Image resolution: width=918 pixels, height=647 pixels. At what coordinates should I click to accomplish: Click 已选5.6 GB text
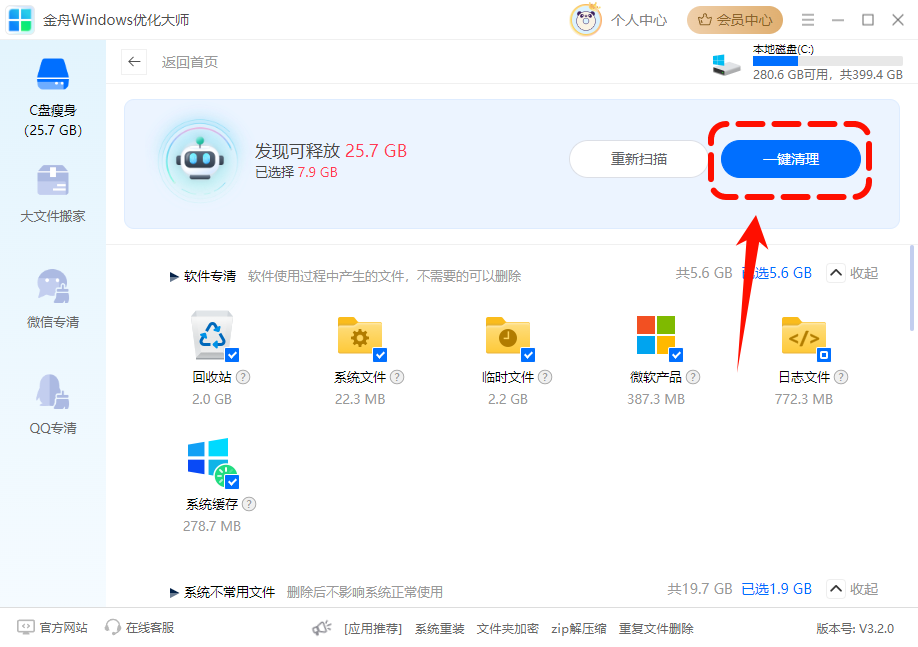tap(777, 273)
